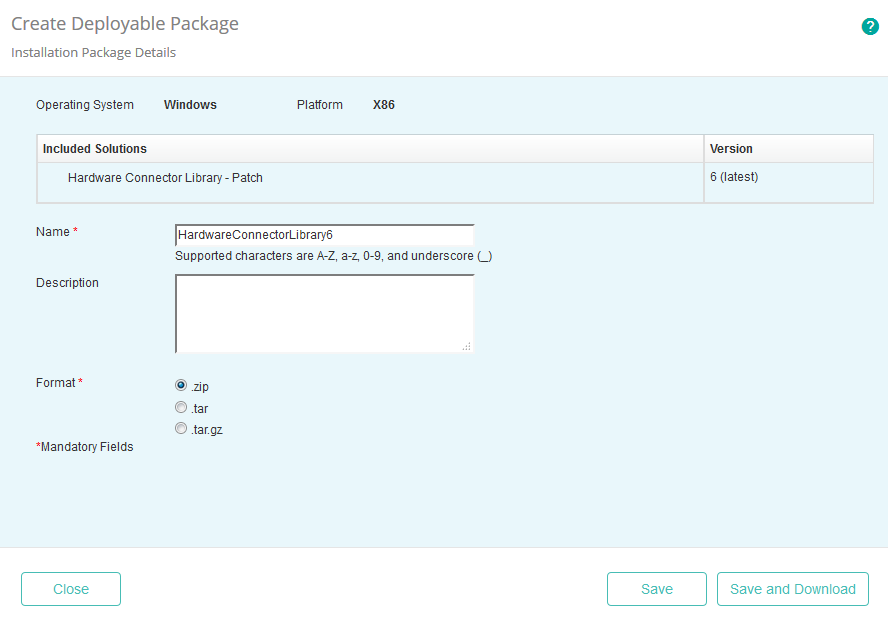The height and width of the screenshot is (621, 888).
Task: Click the Create Deployable Package page title
Action: (x=124, y=23)
